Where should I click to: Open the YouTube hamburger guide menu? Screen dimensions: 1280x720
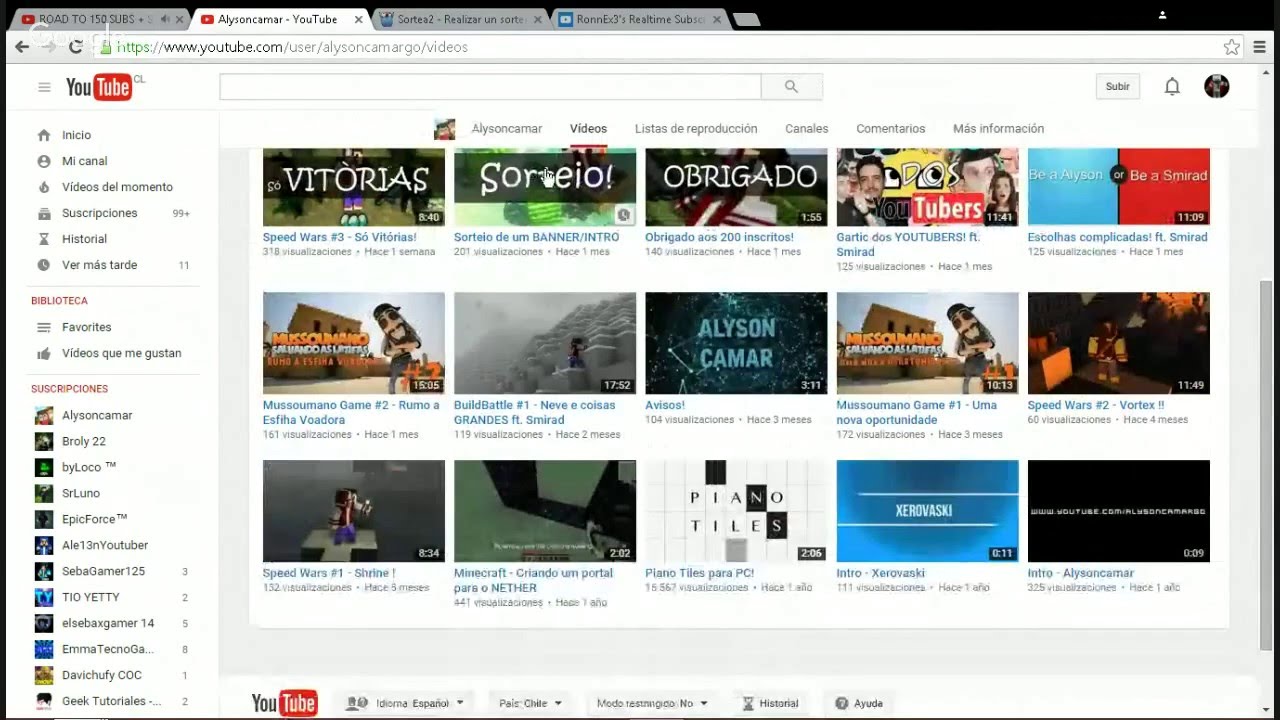pyautogui.click(x=44, y=87)
